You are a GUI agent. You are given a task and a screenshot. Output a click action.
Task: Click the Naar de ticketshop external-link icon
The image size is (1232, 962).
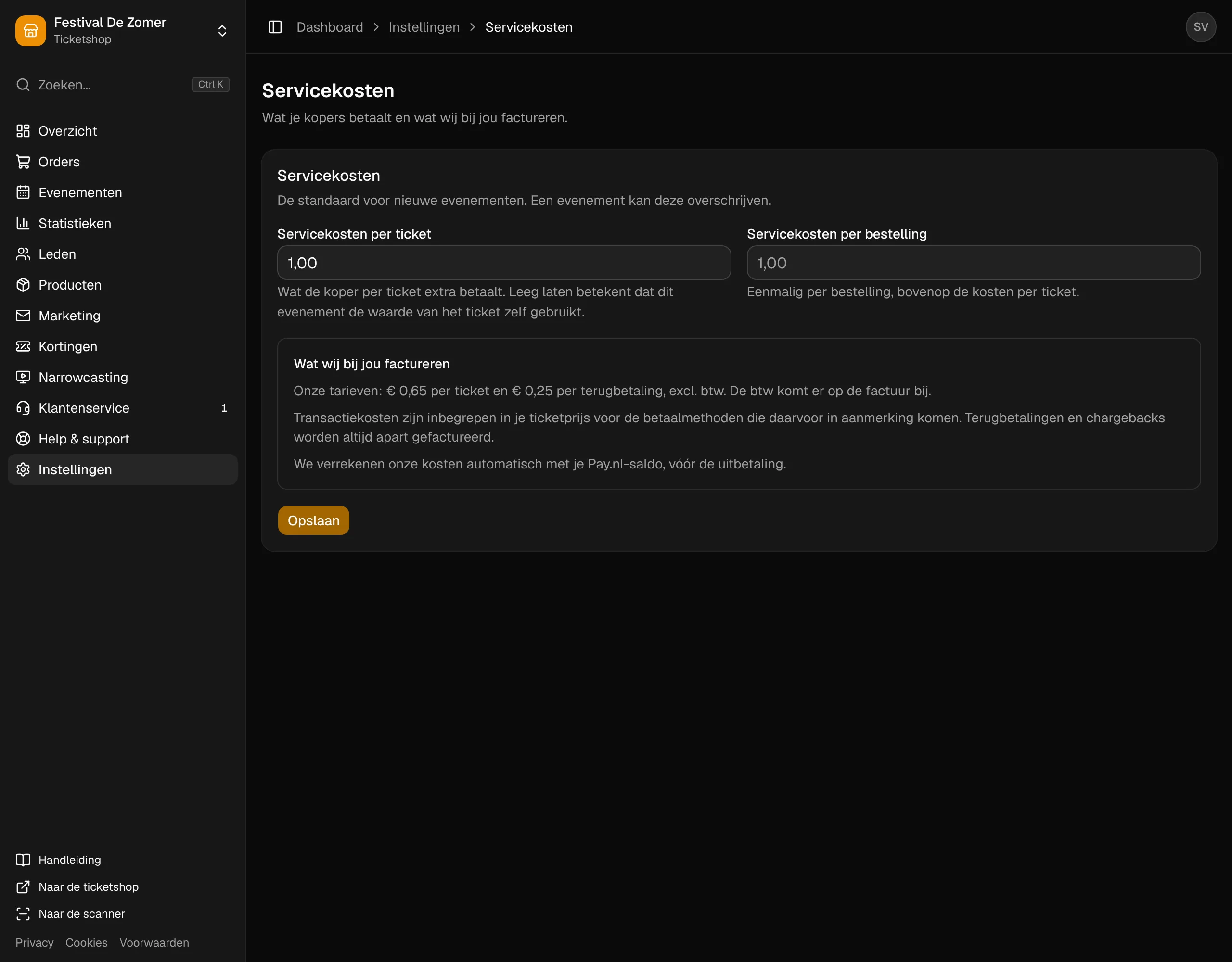point(23,887)
